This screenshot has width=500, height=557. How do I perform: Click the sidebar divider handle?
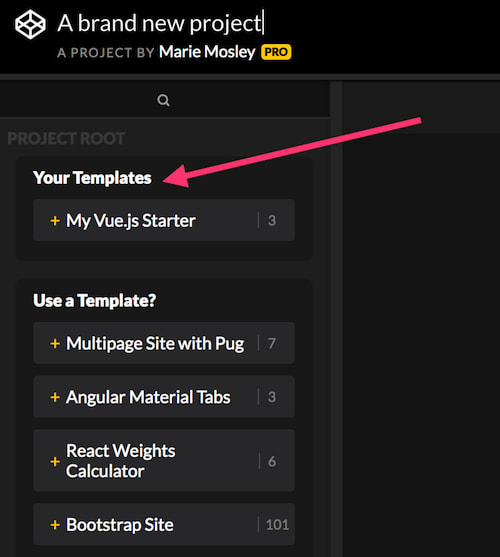[x=336, y=319]
